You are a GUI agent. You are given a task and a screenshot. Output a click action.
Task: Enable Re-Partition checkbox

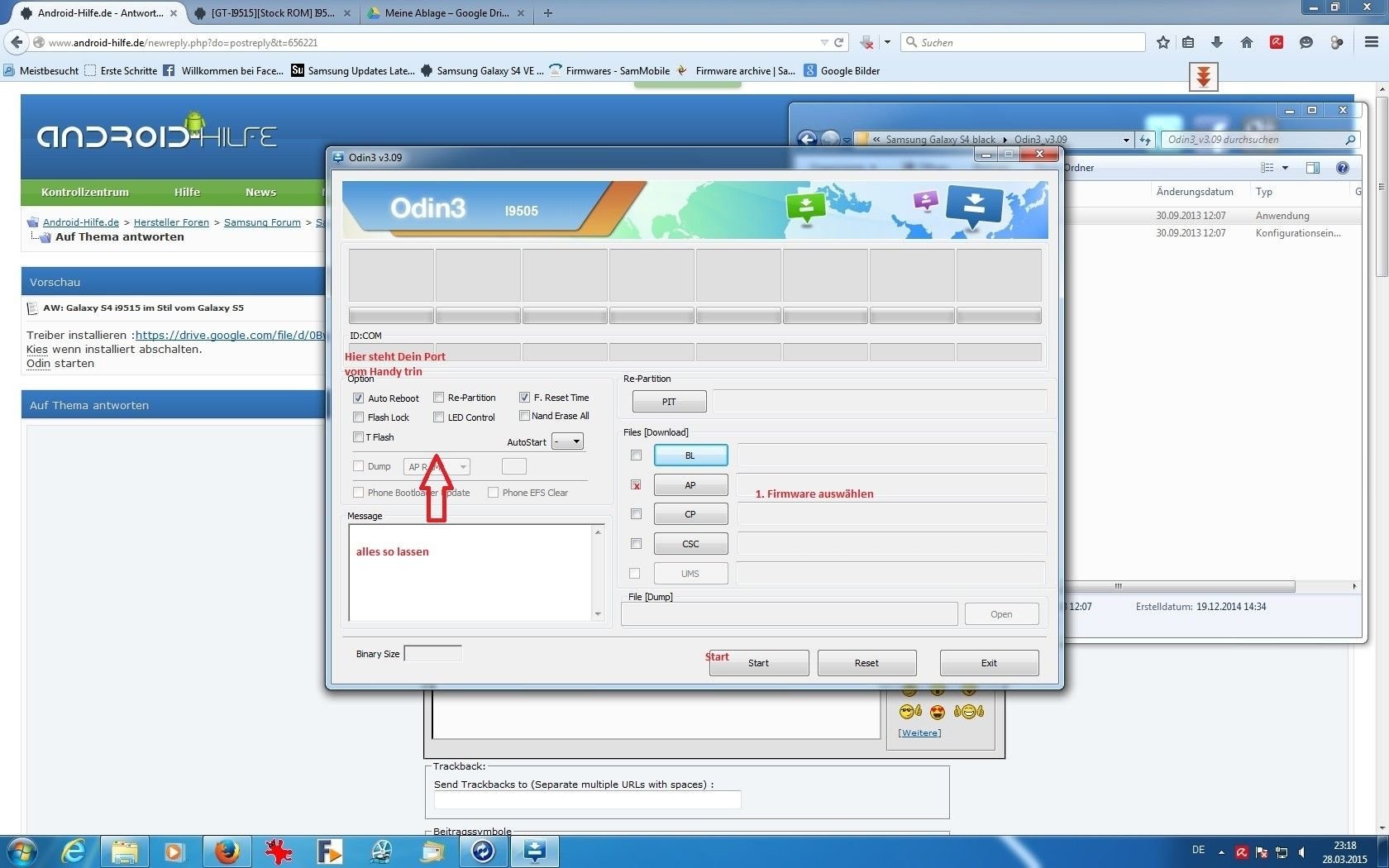pyautogui.click(x=439, y=398)
